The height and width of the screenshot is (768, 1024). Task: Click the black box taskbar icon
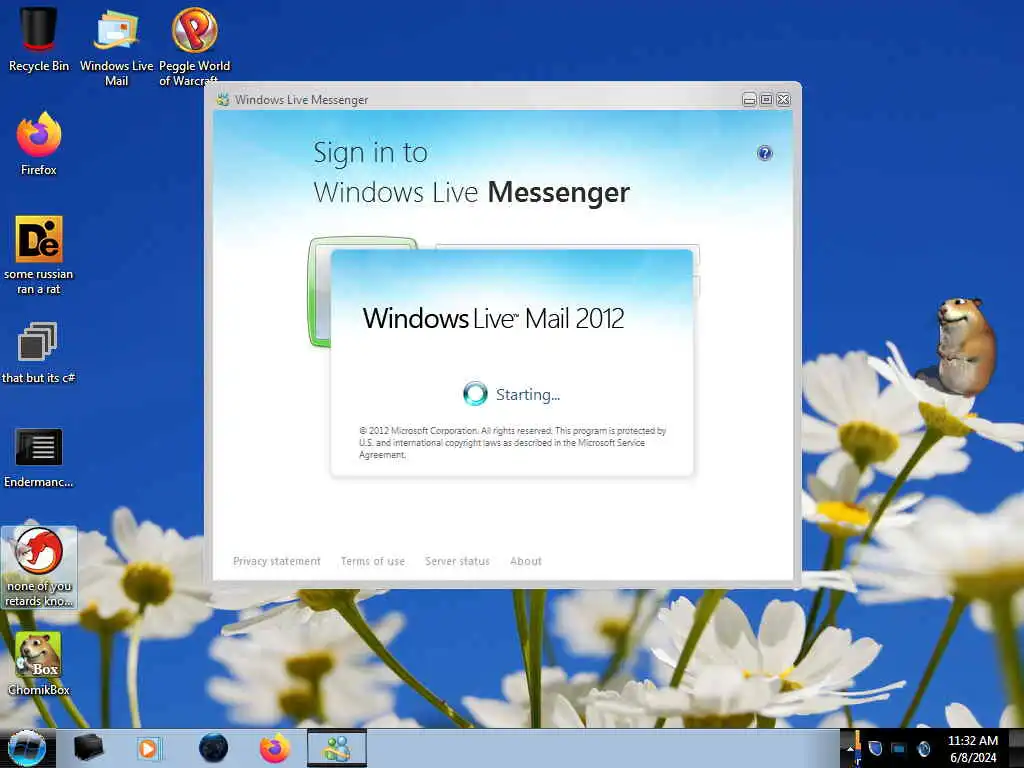88,748
